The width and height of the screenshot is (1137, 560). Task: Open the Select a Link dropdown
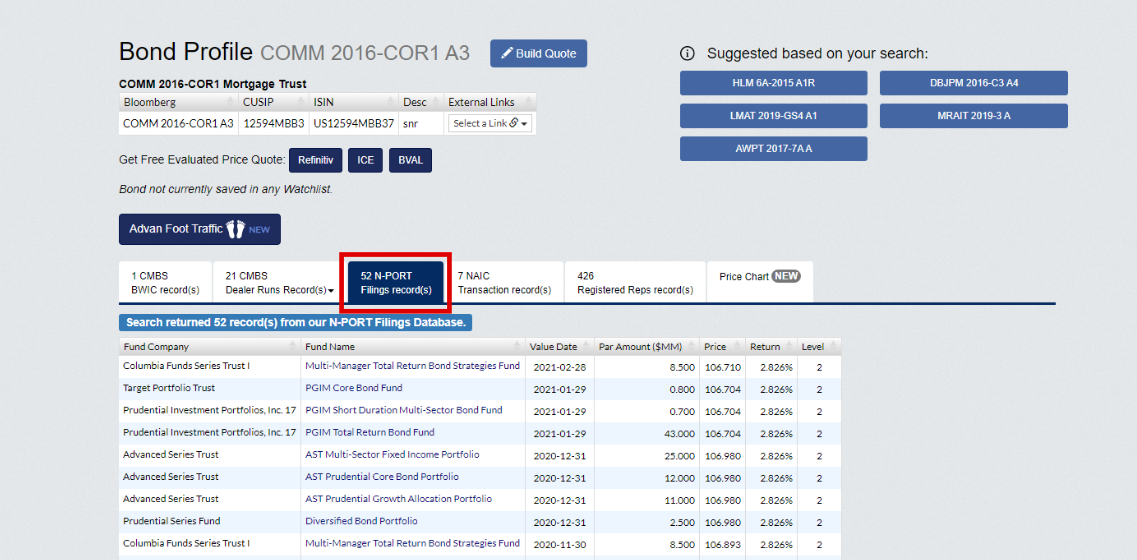pyautogui.click(x=489, y=124)
